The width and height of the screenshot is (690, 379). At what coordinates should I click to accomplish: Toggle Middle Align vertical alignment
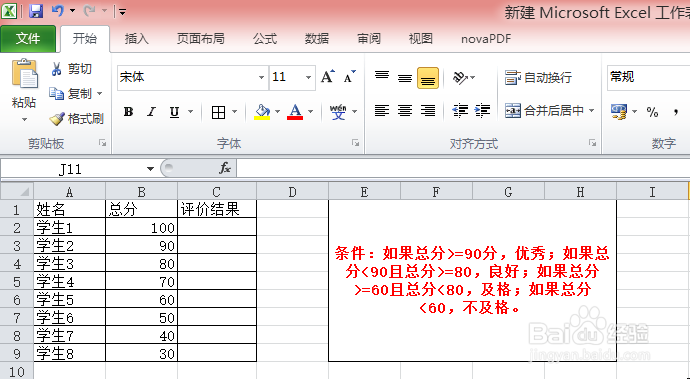tap(405, 77)
